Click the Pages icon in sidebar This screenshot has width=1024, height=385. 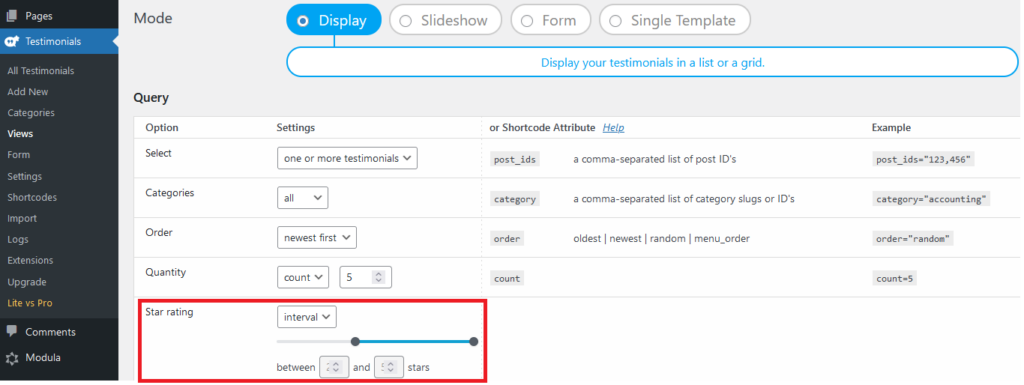[x=11, y=16]
